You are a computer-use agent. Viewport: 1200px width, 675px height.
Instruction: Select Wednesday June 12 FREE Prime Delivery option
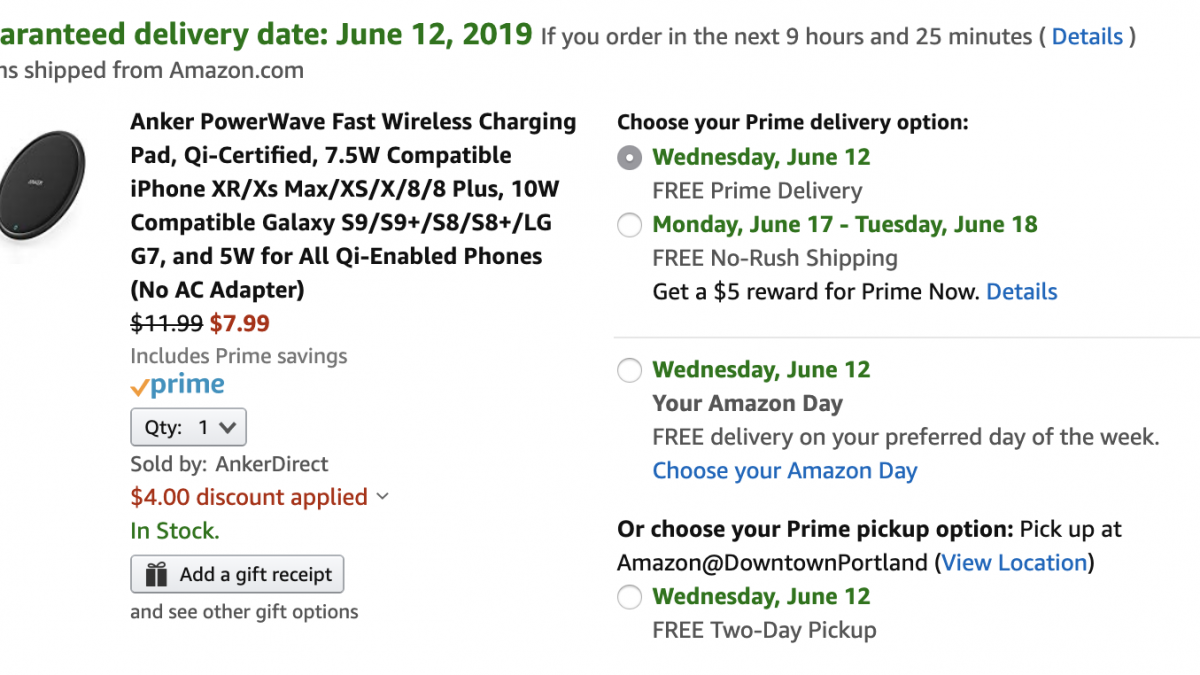click(629, 158)
